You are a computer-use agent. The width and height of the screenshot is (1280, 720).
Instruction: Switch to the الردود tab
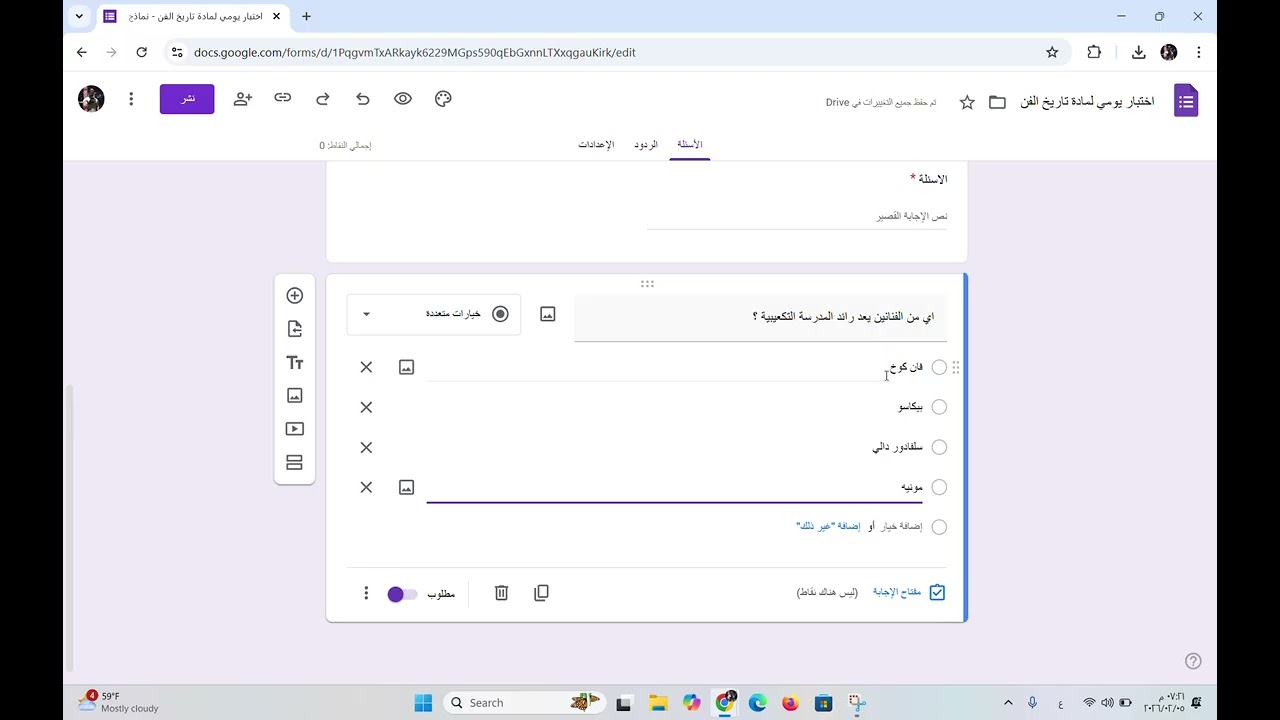pos(646,145)
